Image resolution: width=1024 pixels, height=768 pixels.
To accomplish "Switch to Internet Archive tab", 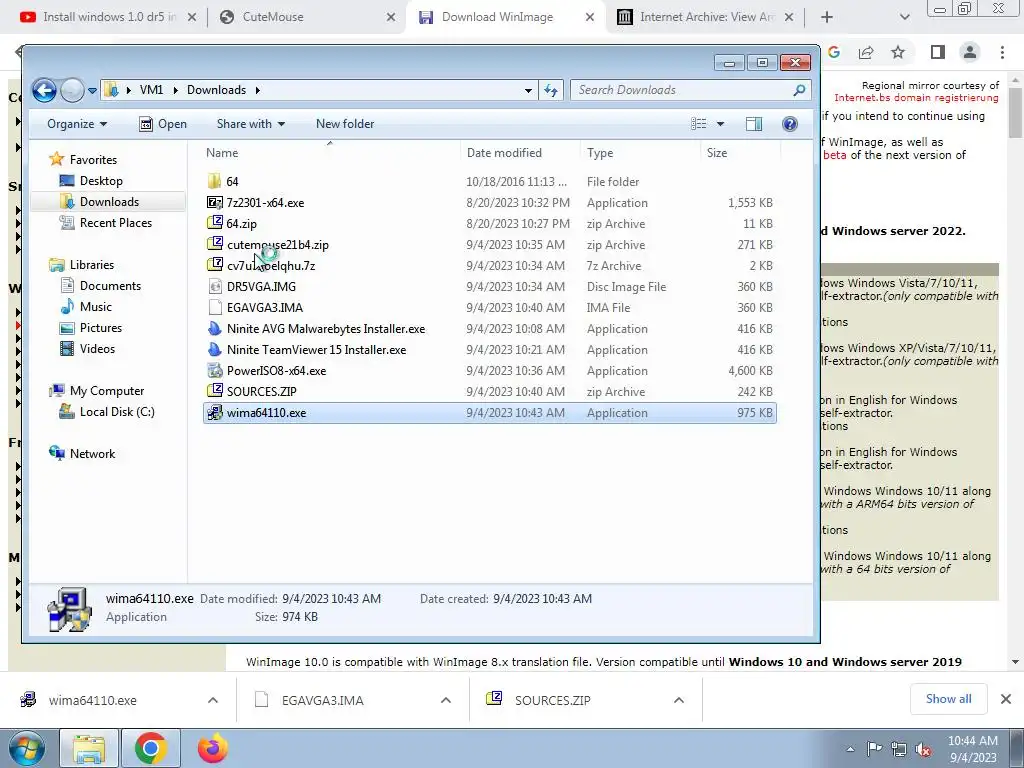I will pyautogui.click(x=705, y=17).
